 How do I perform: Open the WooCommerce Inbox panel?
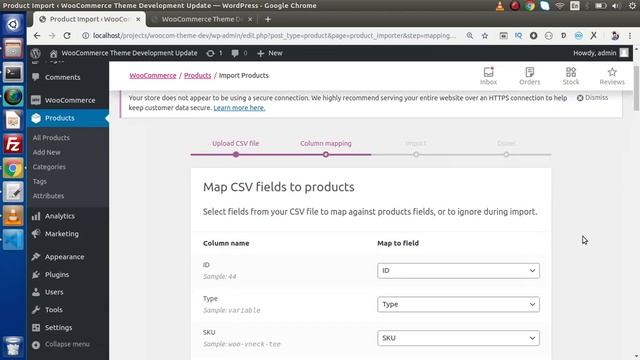point(489,76)
